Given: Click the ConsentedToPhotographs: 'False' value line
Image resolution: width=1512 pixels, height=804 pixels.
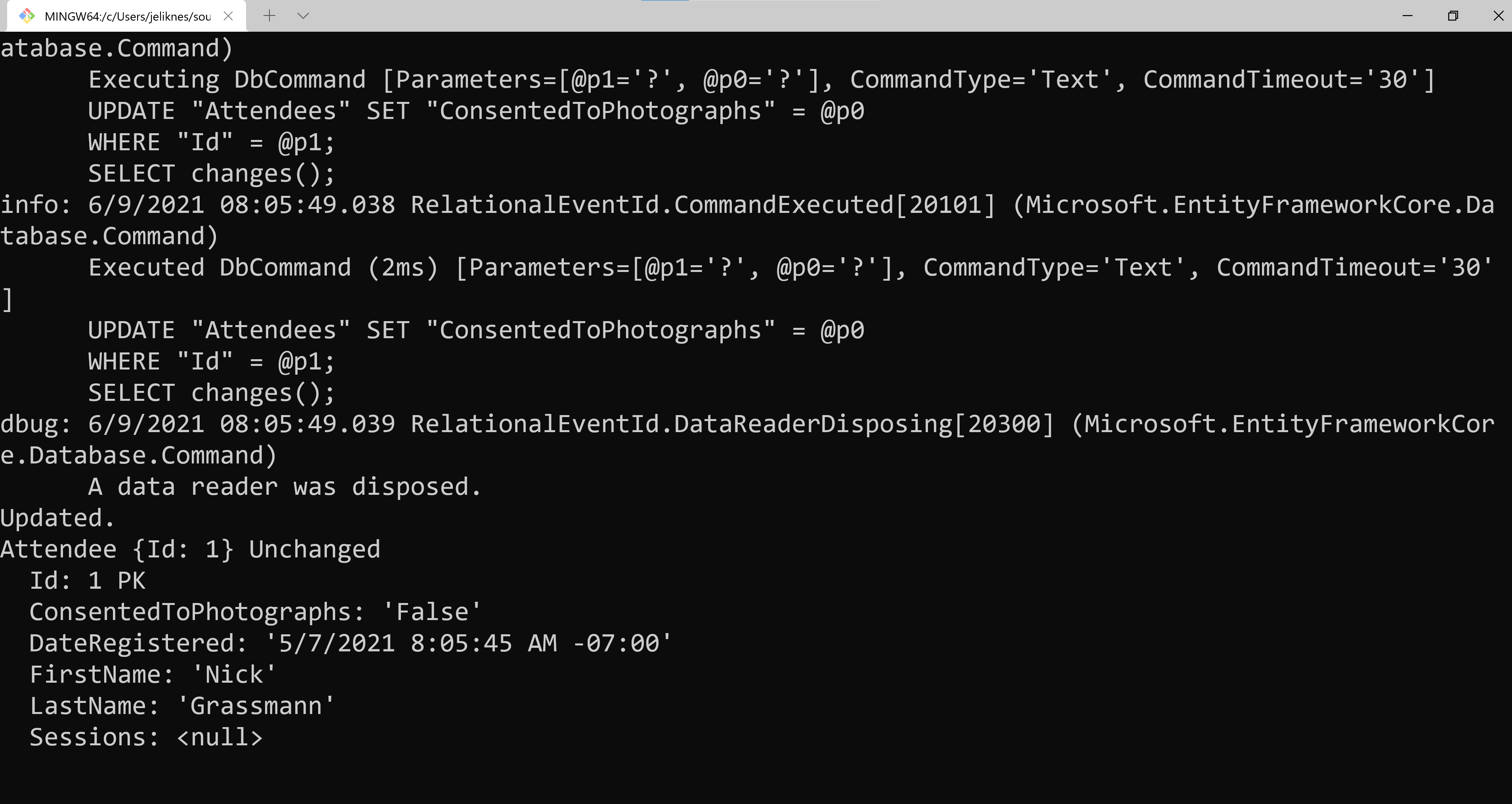Looking at the screenshot, I should 255,612.
